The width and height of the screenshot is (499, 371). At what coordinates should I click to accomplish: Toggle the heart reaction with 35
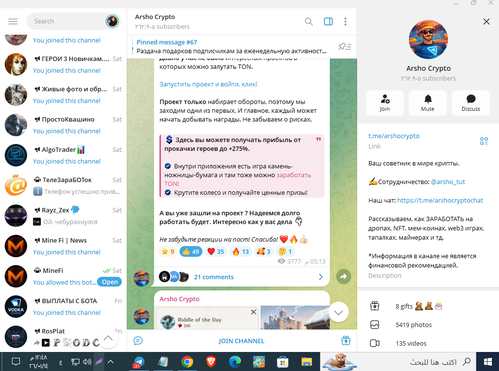[215, 252]
